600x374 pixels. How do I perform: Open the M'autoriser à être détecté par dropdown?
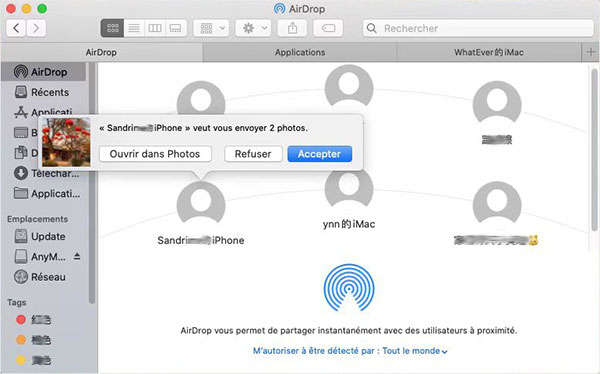pos(350,351)
